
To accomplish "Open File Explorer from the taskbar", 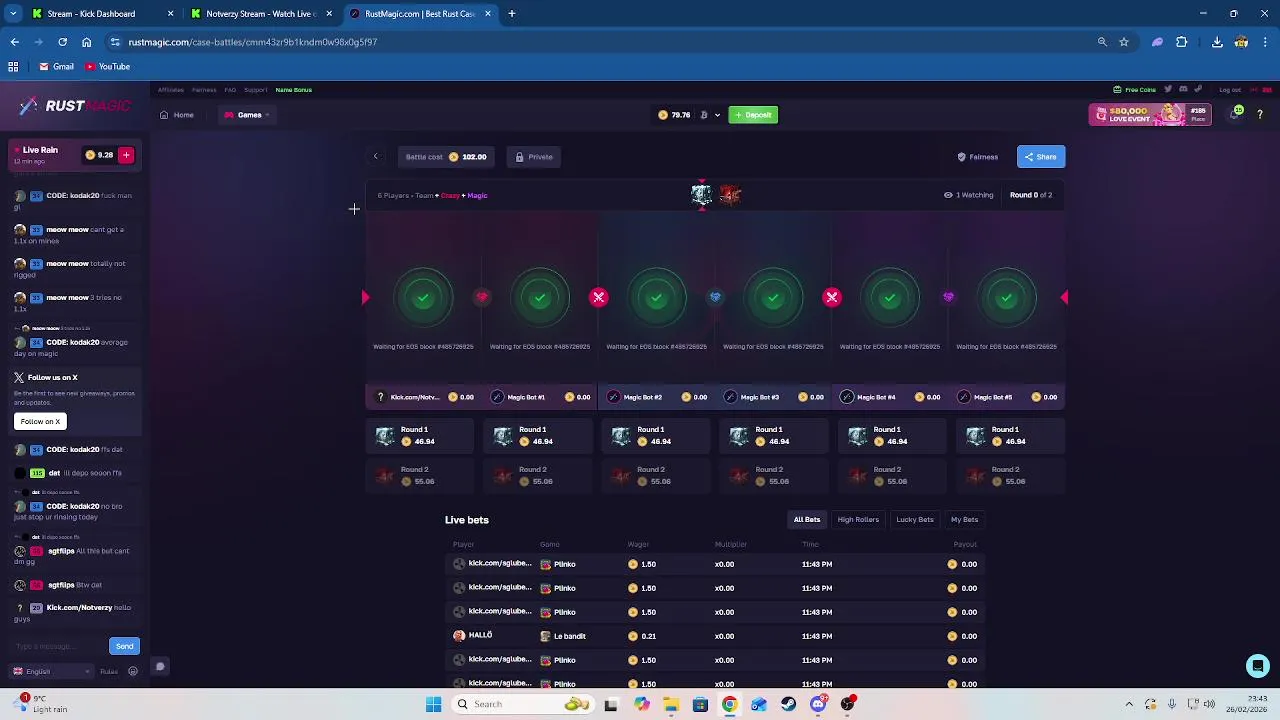I will pyautogui.click(x=671, y=704).
